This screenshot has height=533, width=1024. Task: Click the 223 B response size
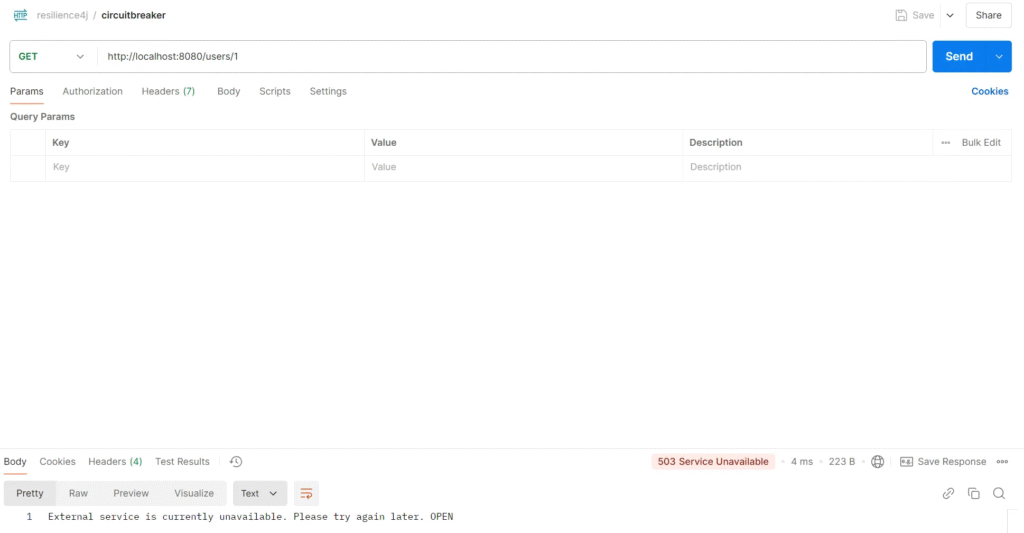(842, 462)
